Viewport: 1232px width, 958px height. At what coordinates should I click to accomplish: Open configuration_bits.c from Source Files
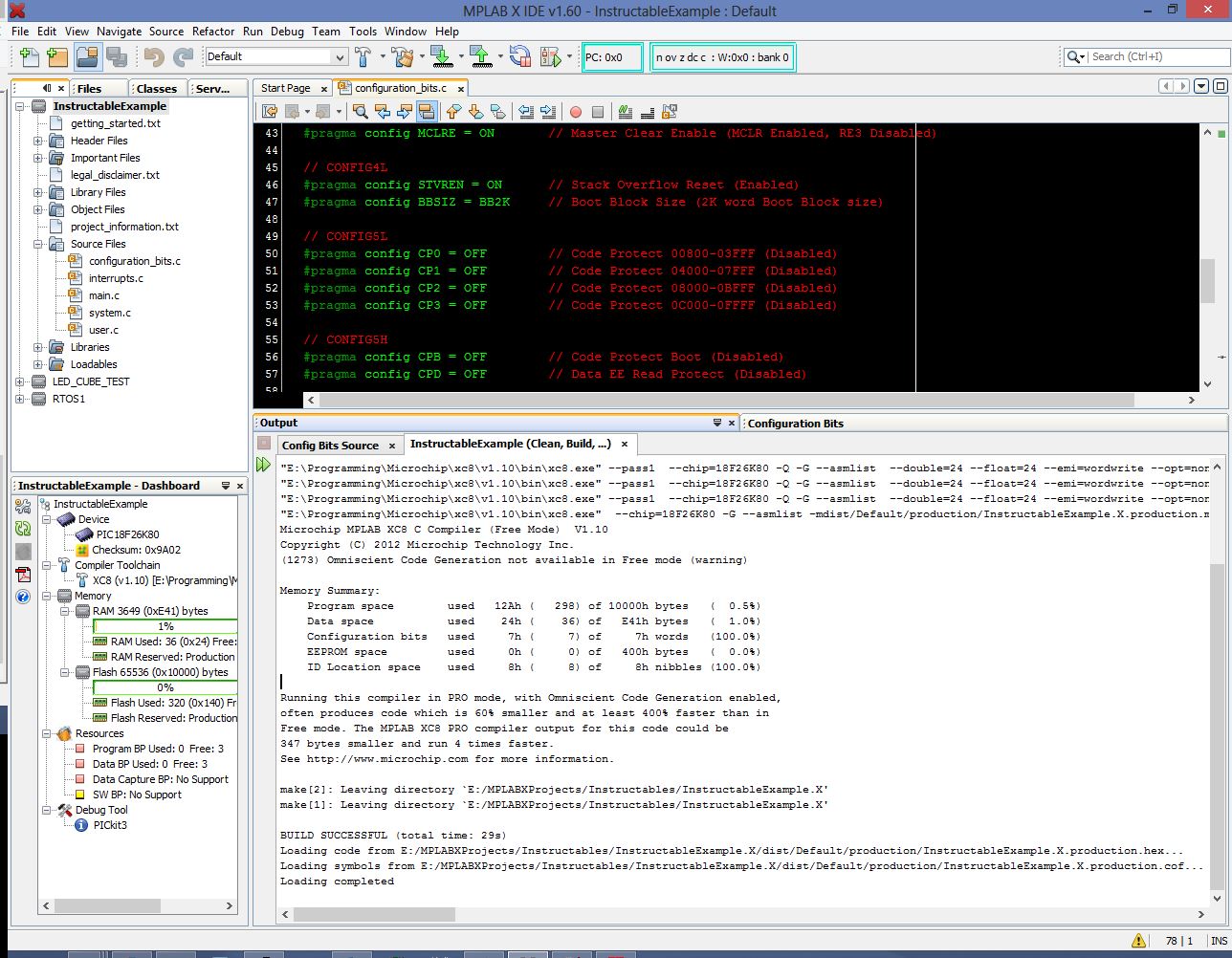pyautogui.click(x=133, y=261)
